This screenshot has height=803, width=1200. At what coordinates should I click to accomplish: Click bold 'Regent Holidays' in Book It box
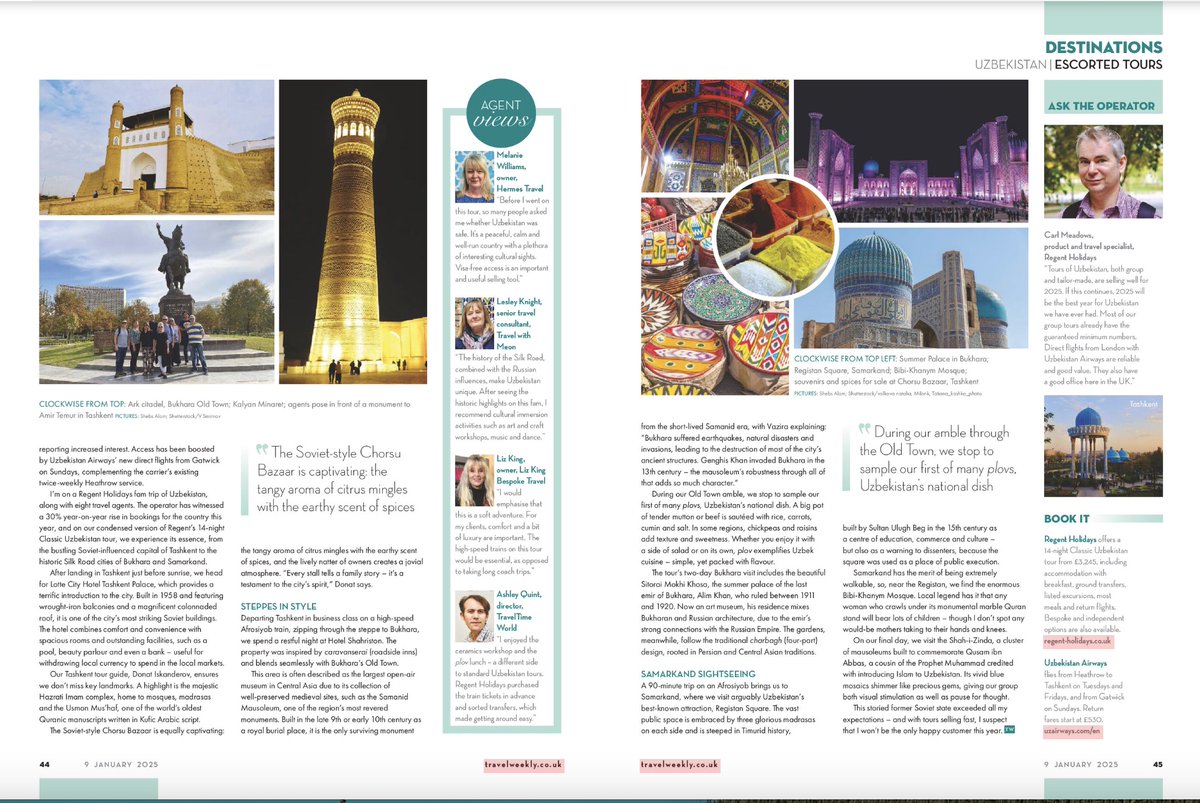pyautogui.click(x=1071, y=539)
